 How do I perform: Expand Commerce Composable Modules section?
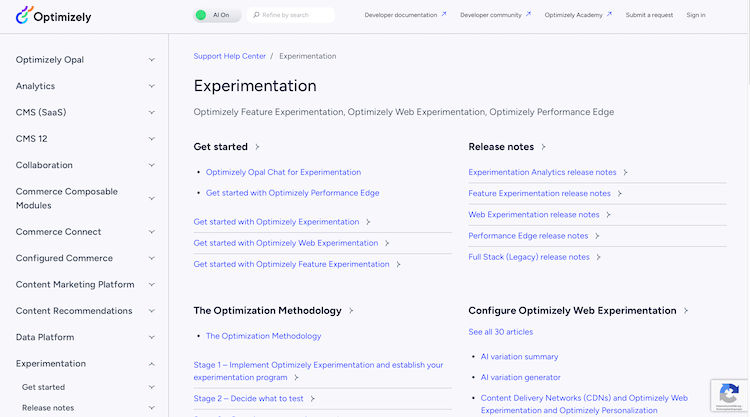pyautogui.click(x=152, y=198)
